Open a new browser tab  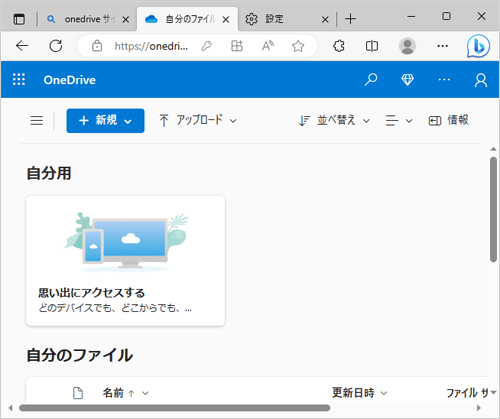(x=350, y=19)
